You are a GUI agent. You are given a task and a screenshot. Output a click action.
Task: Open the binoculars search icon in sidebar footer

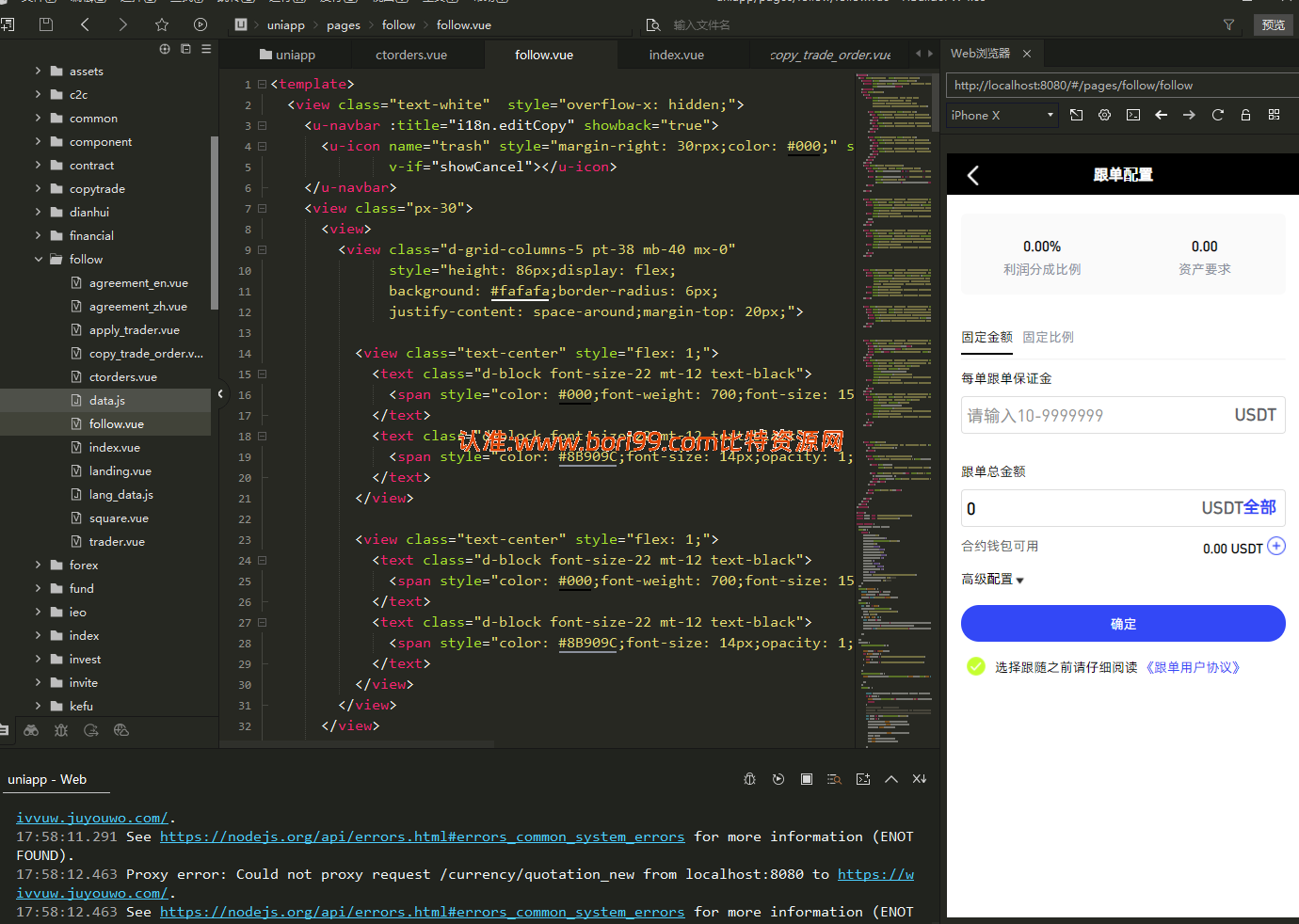point(31,730)
